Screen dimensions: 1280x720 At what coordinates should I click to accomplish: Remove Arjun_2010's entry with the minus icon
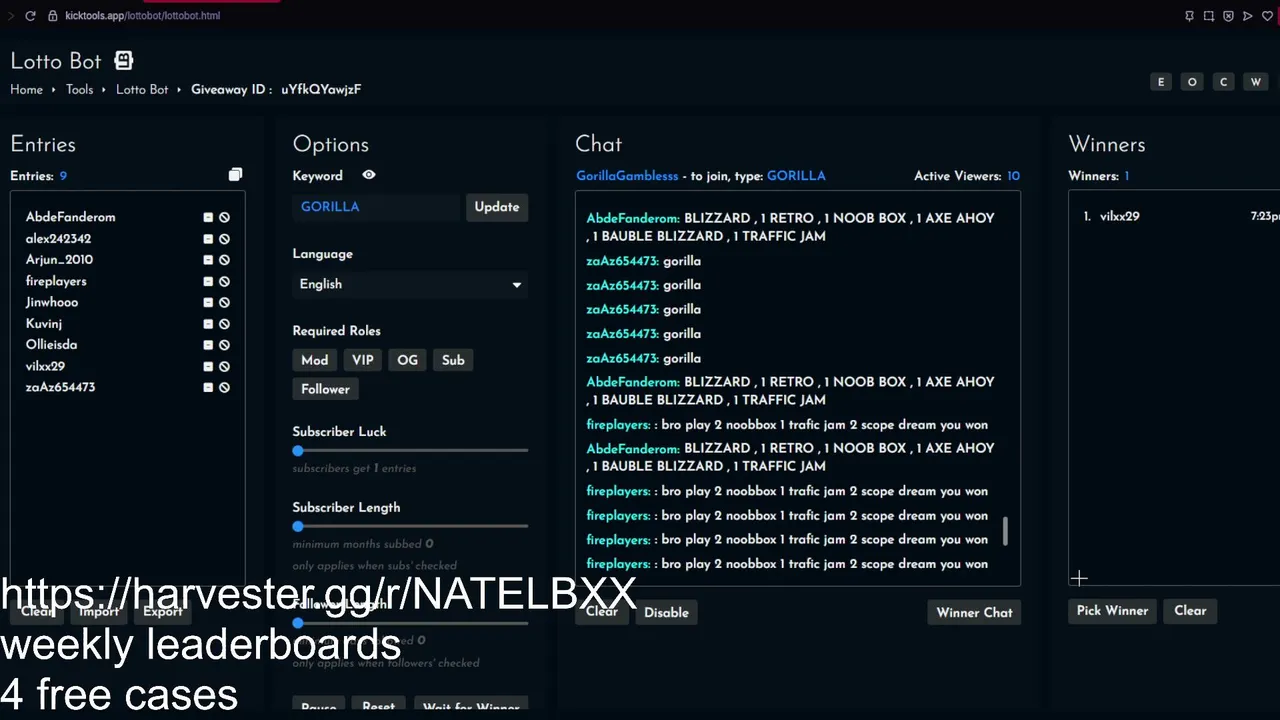pyautogui.click(x=208, y=260)
